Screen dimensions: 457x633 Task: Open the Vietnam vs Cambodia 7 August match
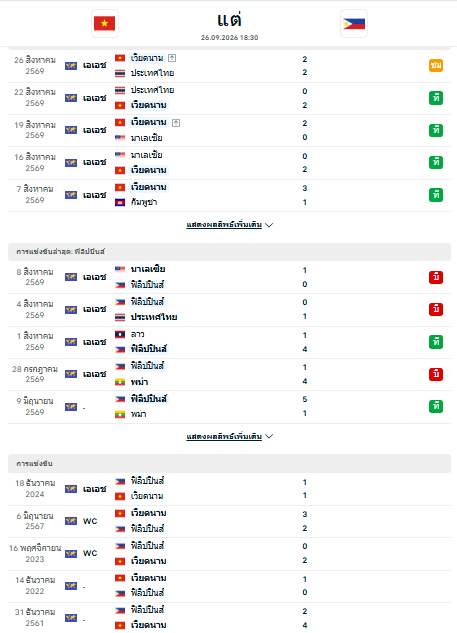point(229,195)
